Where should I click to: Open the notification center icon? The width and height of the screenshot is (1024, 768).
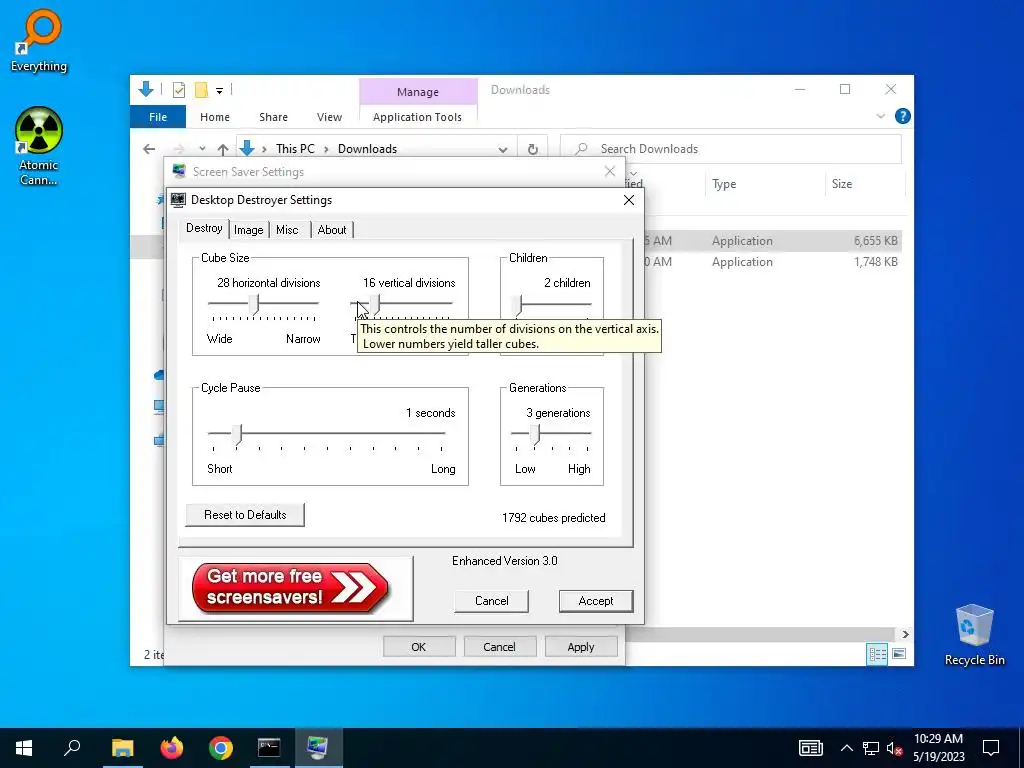[x=991, y=748]
